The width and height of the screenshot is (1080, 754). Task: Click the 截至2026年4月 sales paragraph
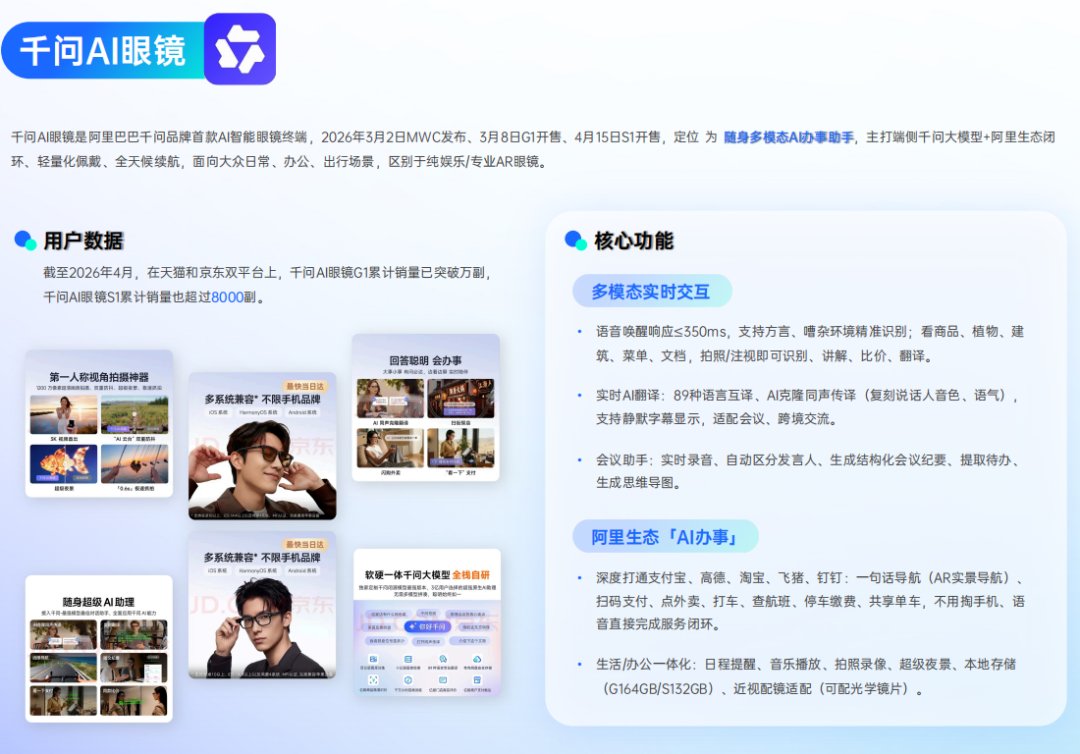coord(268,285)
